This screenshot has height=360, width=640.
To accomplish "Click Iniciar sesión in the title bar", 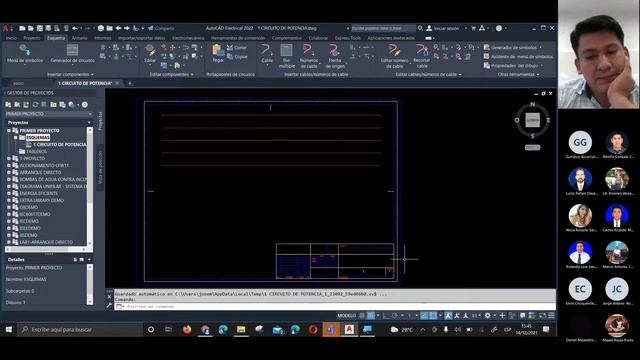I will [447, 28].
